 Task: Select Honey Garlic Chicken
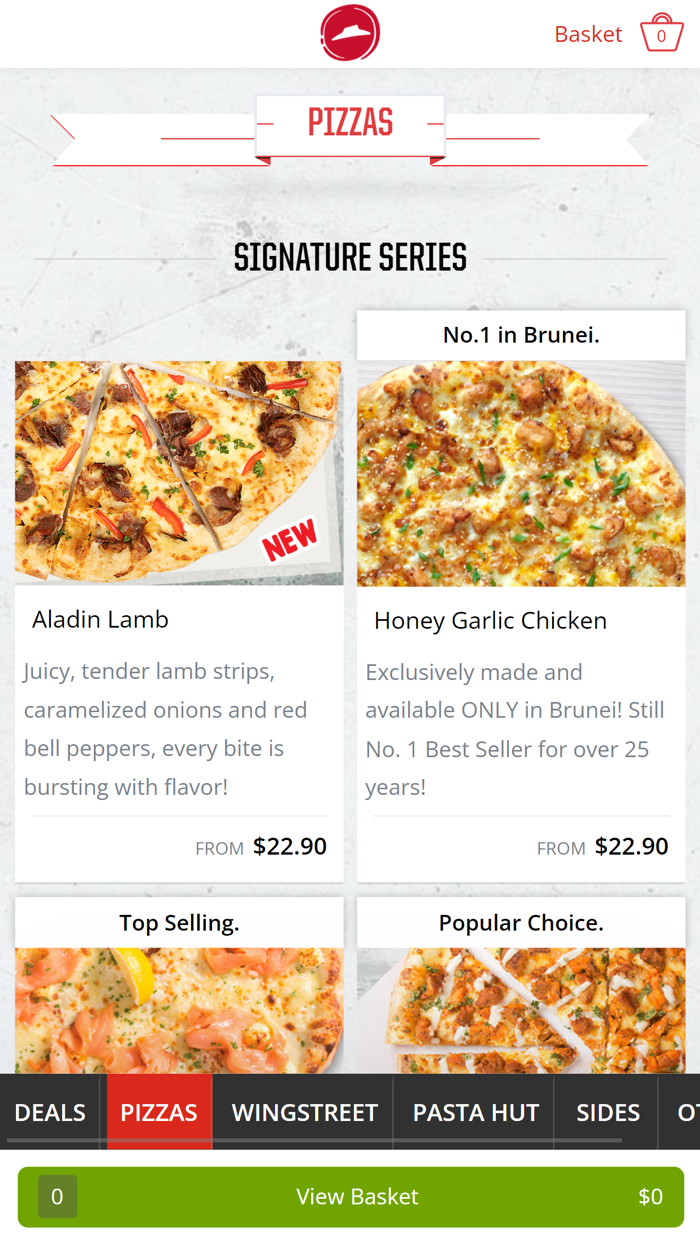coord(490,621)
